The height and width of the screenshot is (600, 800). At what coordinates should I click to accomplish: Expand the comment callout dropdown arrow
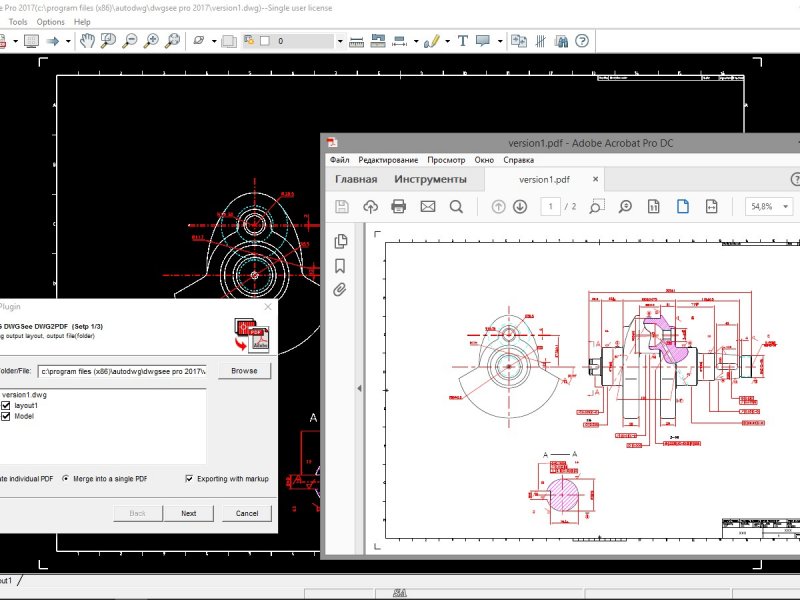tap(499, 41)
